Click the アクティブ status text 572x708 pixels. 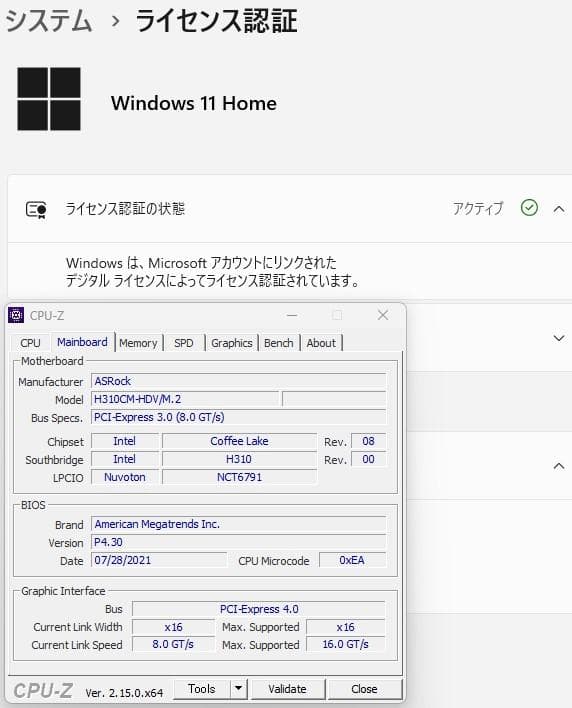tap(478, 208)
